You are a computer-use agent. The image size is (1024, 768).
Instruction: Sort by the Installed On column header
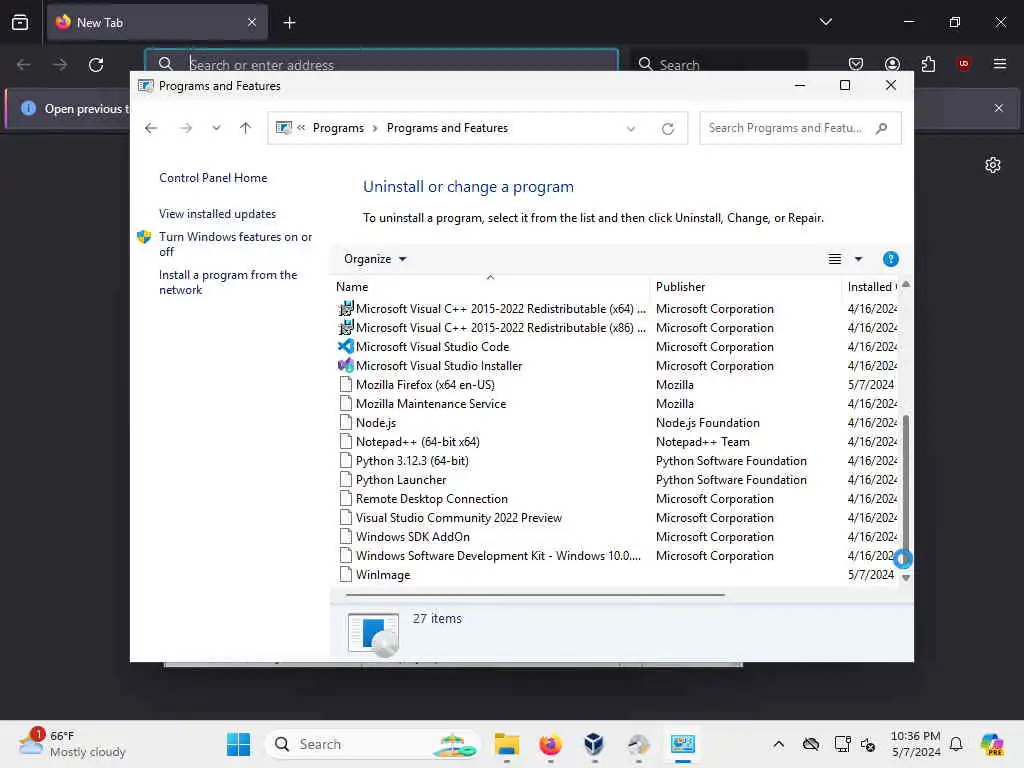[x=870, y=287]
